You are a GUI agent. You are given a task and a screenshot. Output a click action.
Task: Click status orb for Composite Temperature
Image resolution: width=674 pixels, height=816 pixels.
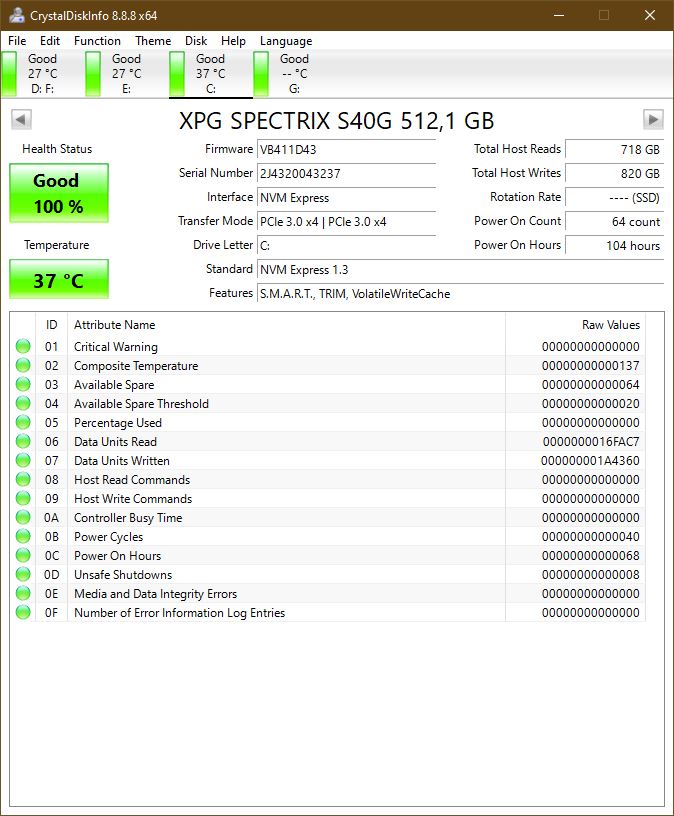(x=23, y=365)
